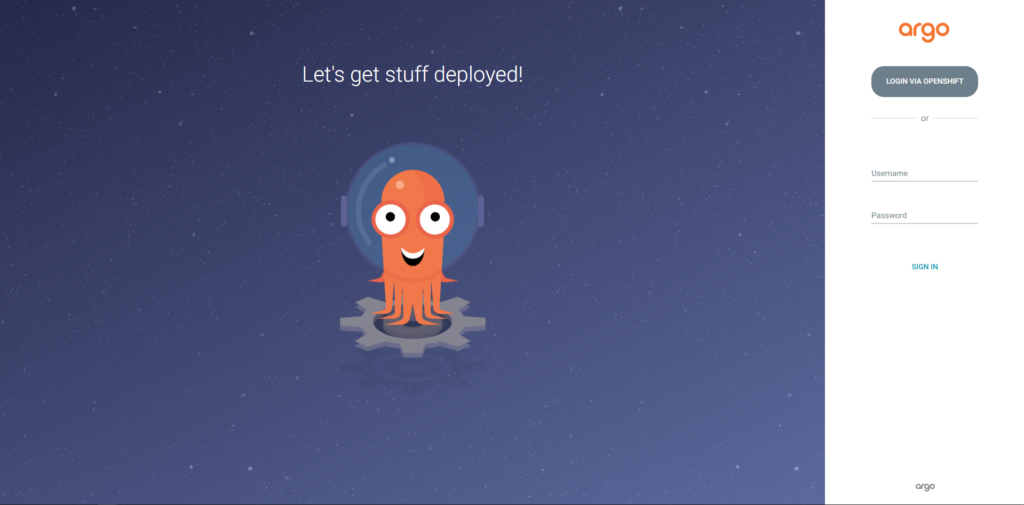Click the divider line left of "or"
Viewport: 1024px width, 505px height.
[x=893, y=118]
